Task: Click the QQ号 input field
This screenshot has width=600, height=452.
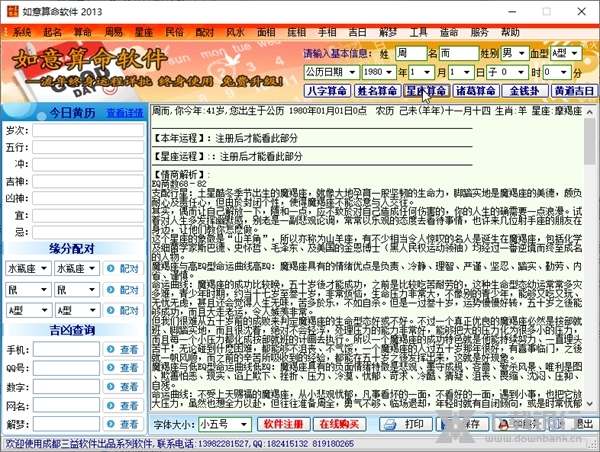Action: (x=67, y=368)
